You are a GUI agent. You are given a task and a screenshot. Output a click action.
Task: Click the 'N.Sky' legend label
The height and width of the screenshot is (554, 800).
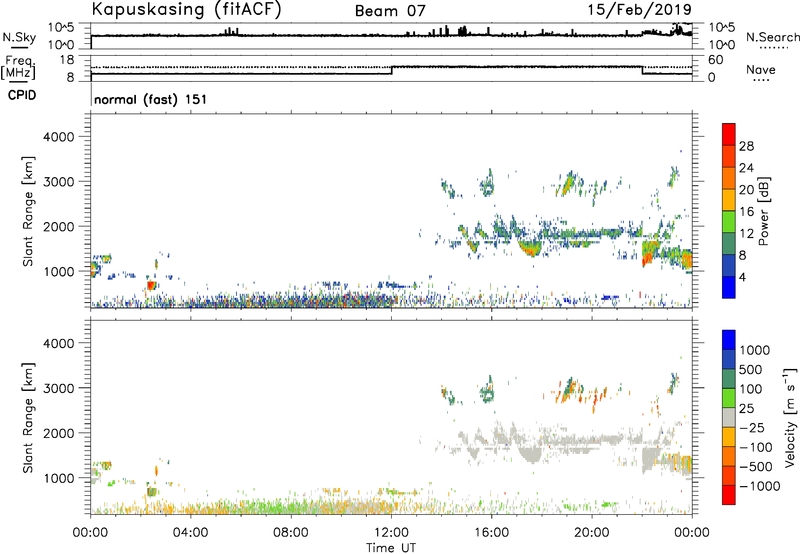(19, 37)
